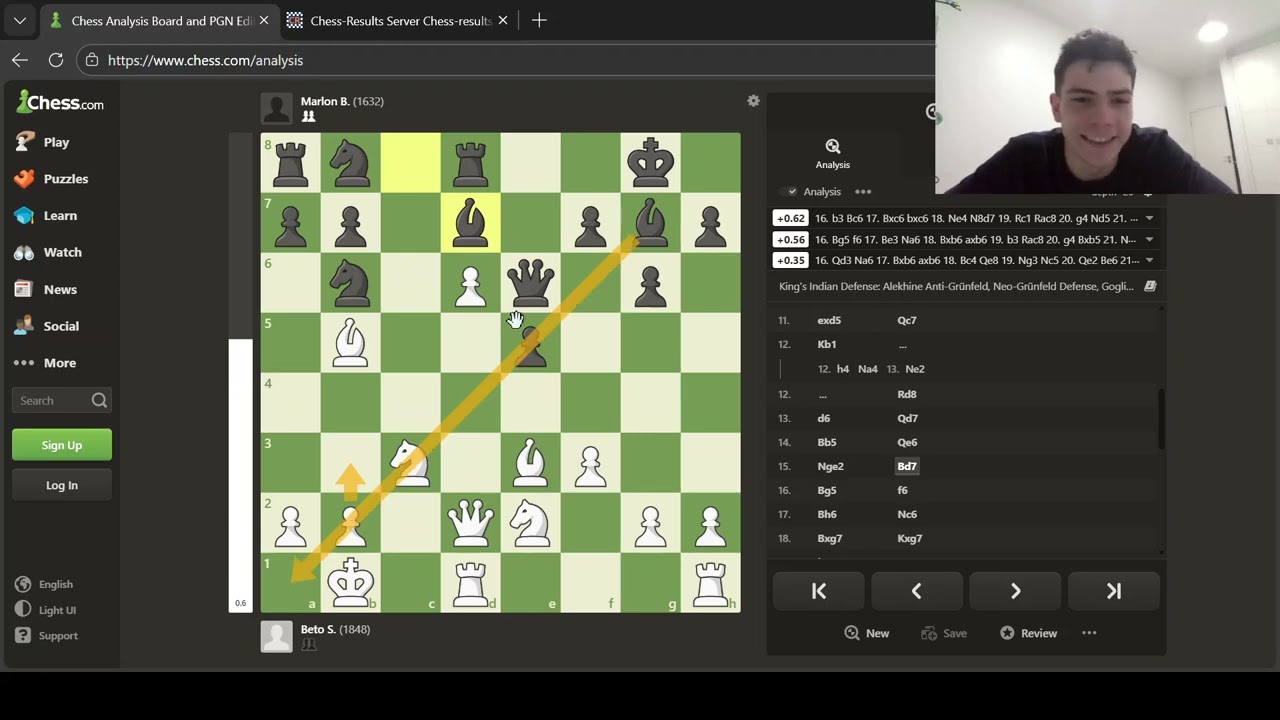Step back one move
This screenshot has height=720, width=1280.
(916, 591)
